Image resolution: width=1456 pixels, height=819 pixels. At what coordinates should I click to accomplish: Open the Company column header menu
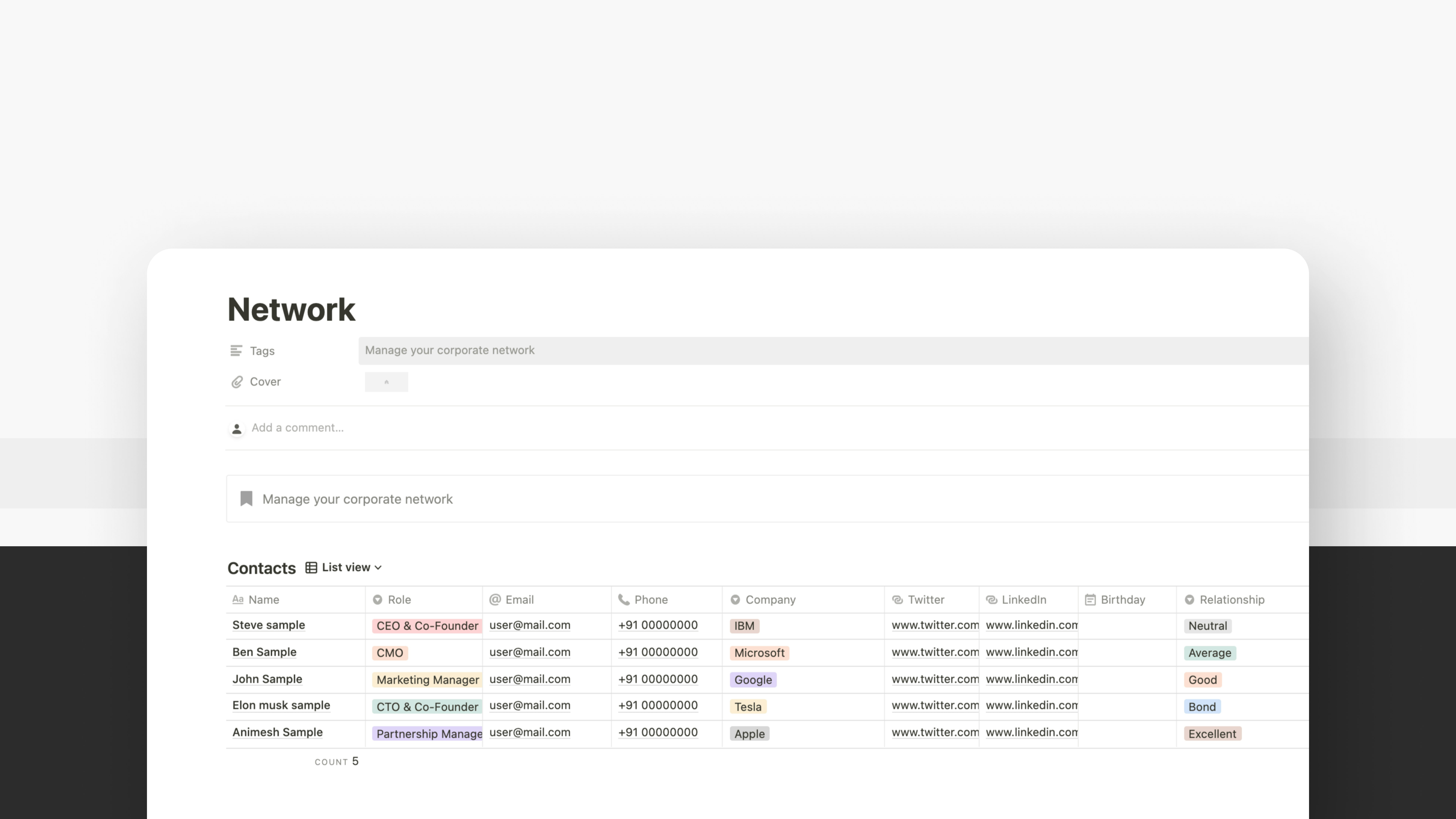[770, 600]
